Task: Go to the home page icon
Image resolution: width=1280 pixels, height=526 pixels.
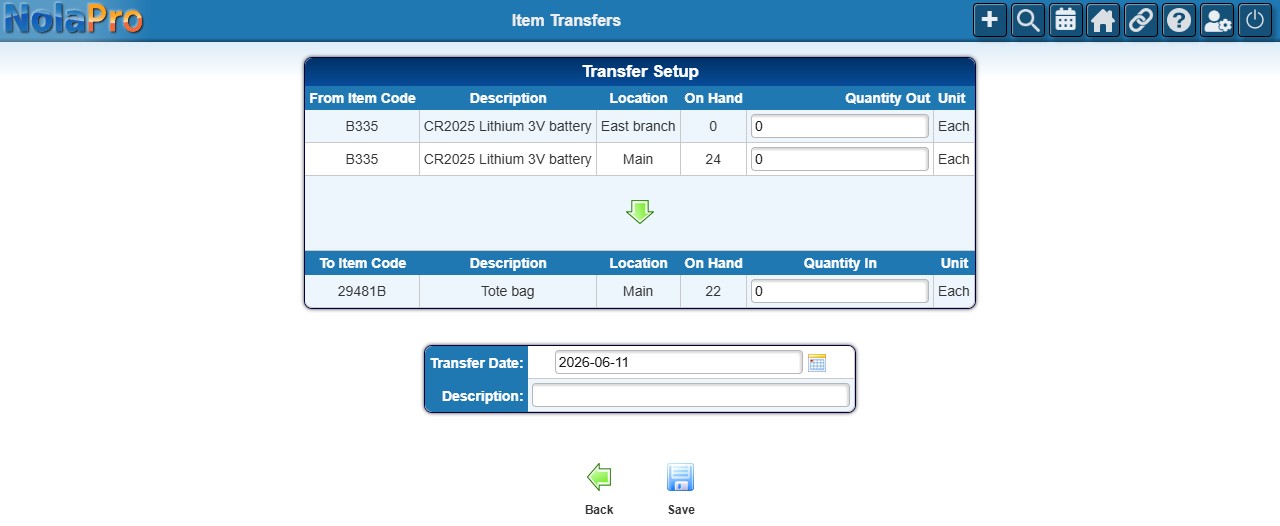Action: [1103, 20]
